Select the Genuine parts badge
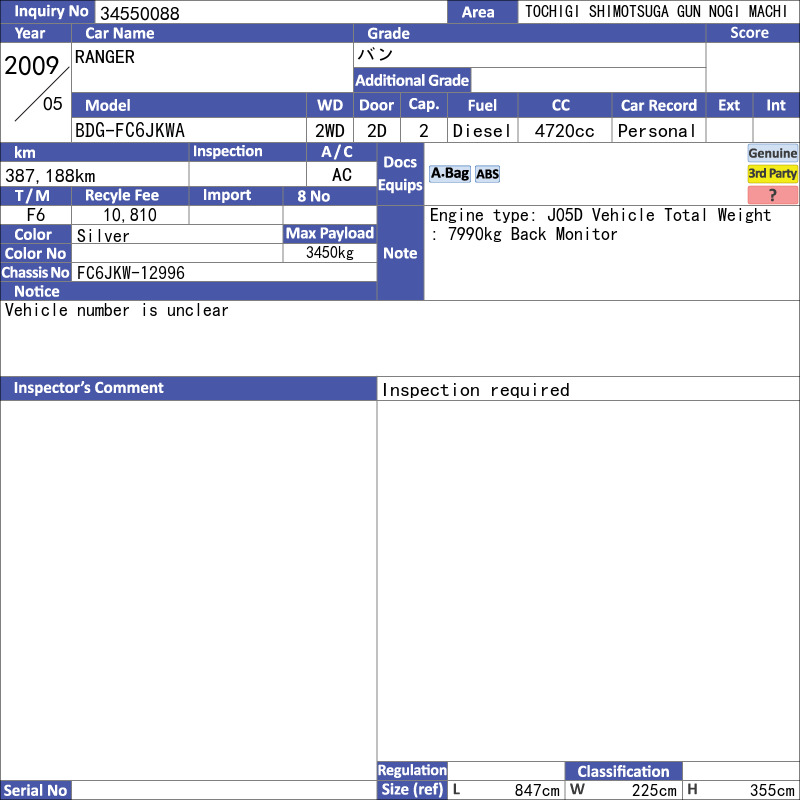This screenshot has width=800, height=800. click(772, 153)
